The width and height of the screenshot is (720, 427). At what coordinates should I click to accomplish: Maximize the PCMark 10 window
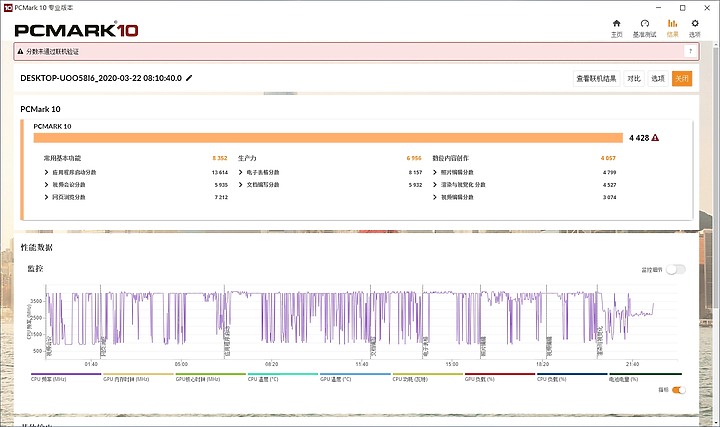(x=683, y=8)
